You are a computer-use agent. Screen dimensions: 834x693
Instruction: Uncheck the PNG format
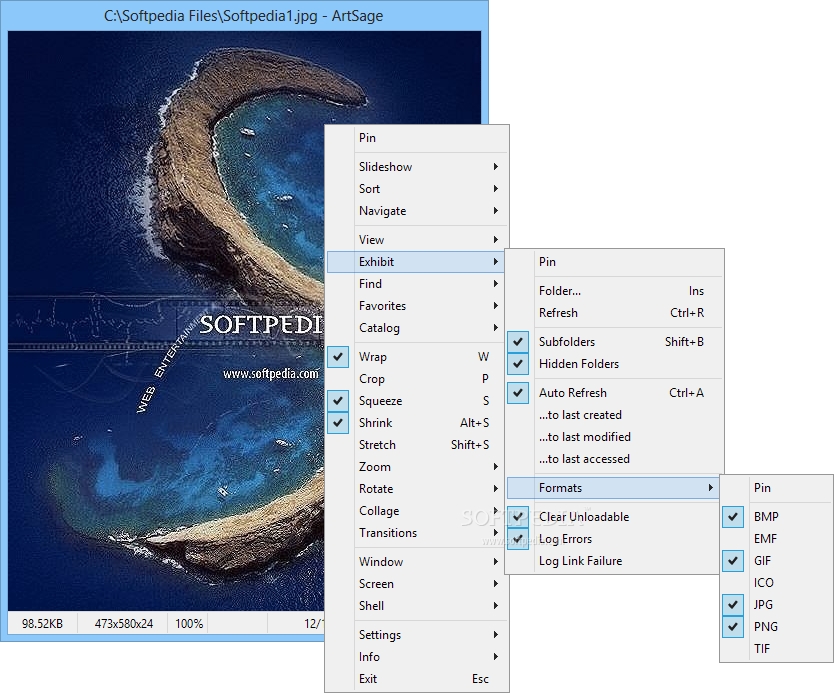coord(776,627)
